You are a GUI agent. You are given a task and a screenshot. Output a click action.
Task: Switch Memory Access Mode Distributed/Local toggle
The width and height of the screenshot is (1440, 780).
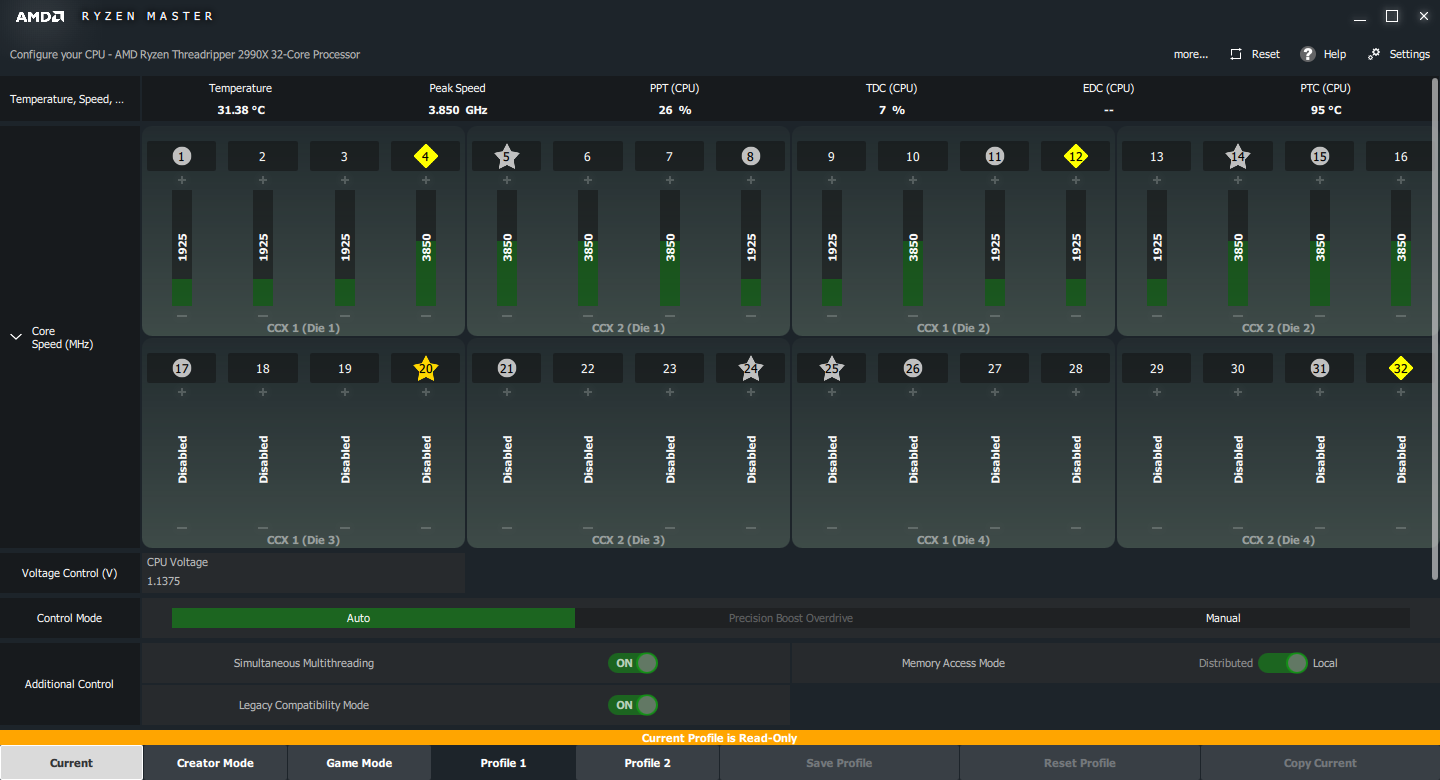pos(1282,663)
